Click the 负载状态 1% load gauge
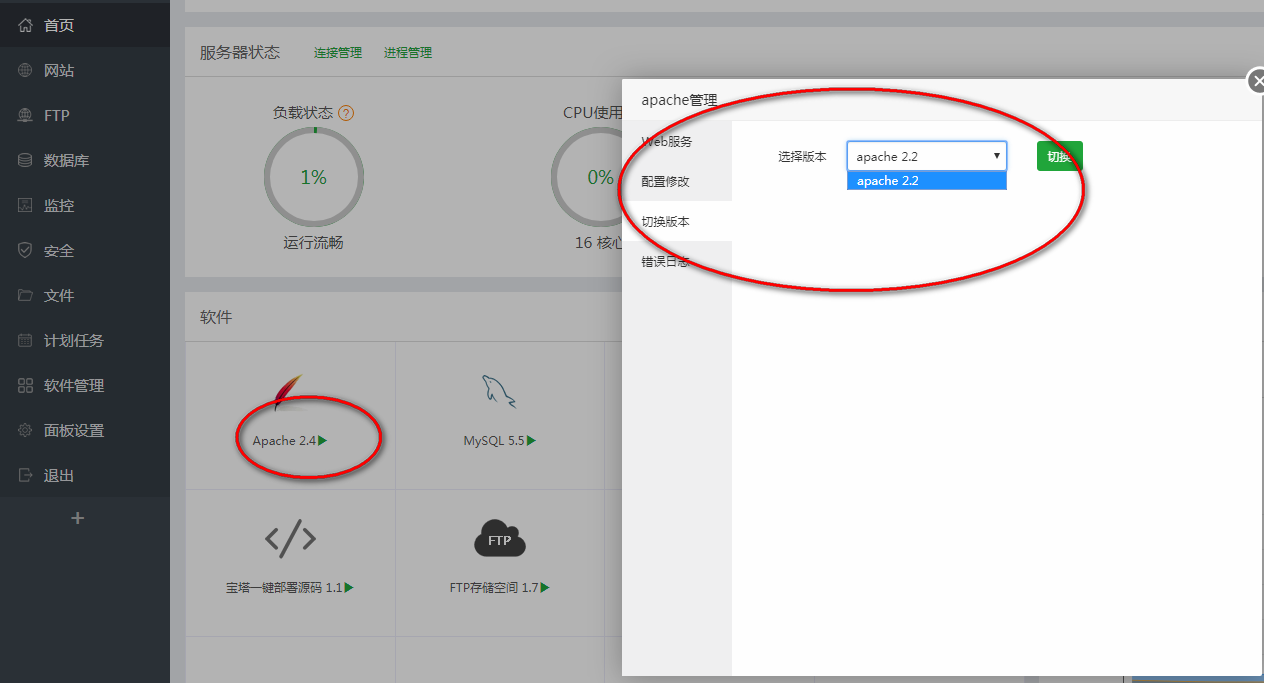This screenshot has width=1264, height=683. click(314, 177)
